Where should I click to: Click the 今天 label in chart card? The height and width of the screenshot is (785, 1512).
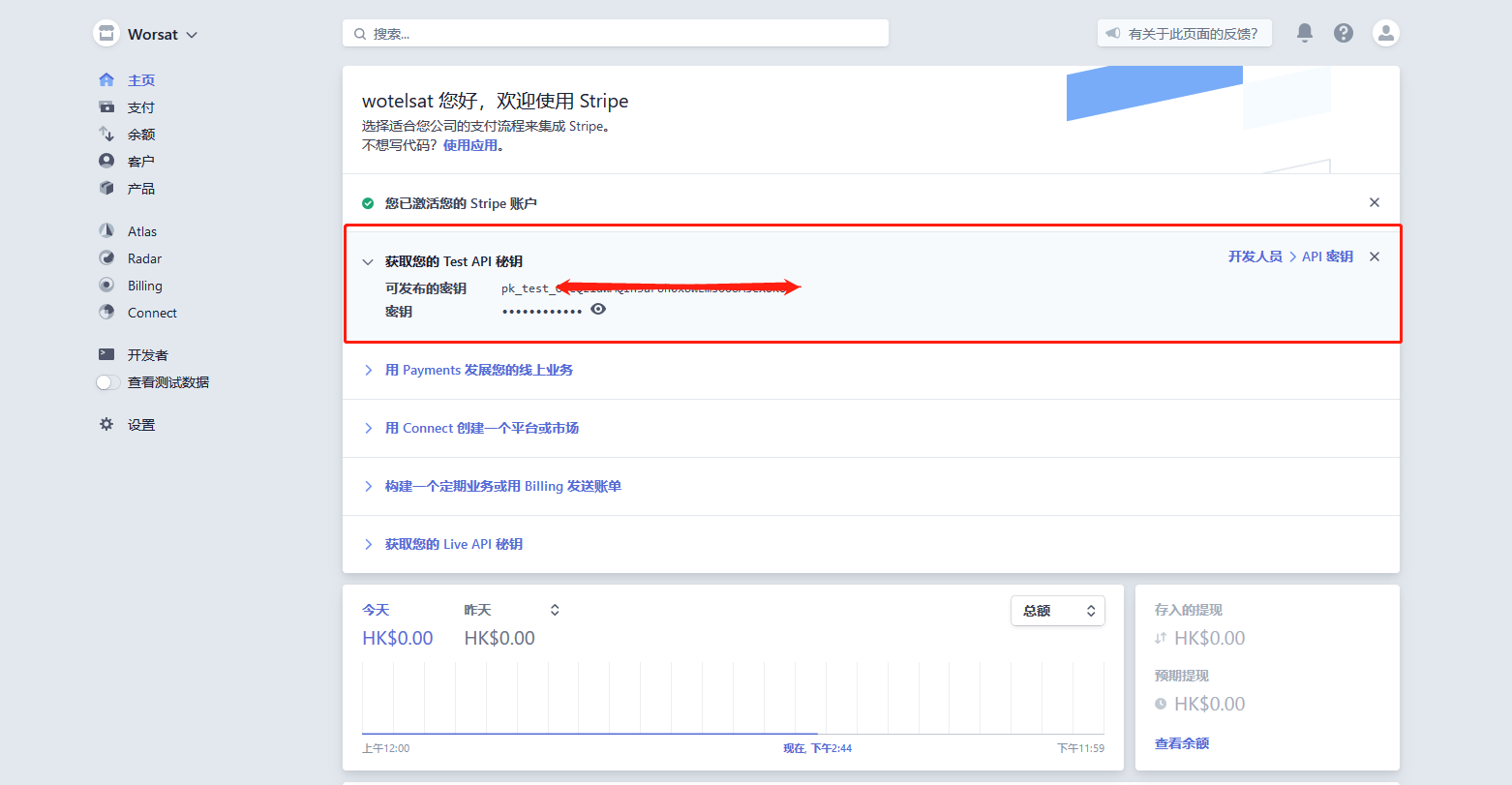click(x=376, y=610)
